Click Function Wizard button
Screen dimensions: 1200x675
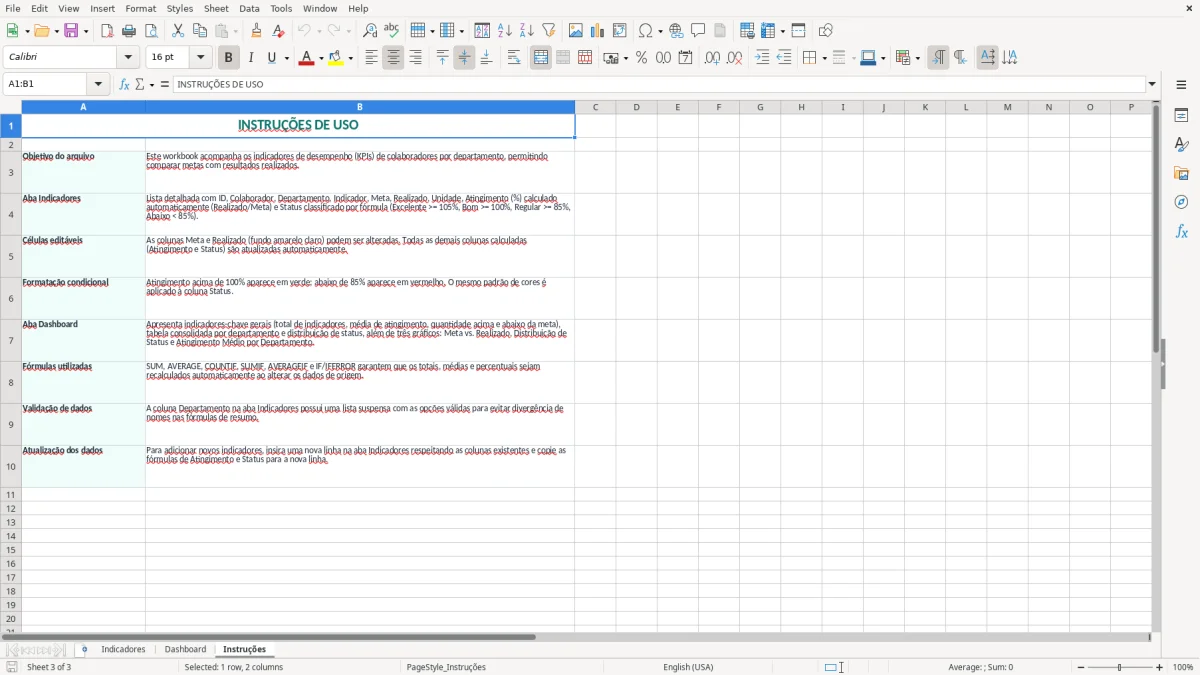coord(124,84)
